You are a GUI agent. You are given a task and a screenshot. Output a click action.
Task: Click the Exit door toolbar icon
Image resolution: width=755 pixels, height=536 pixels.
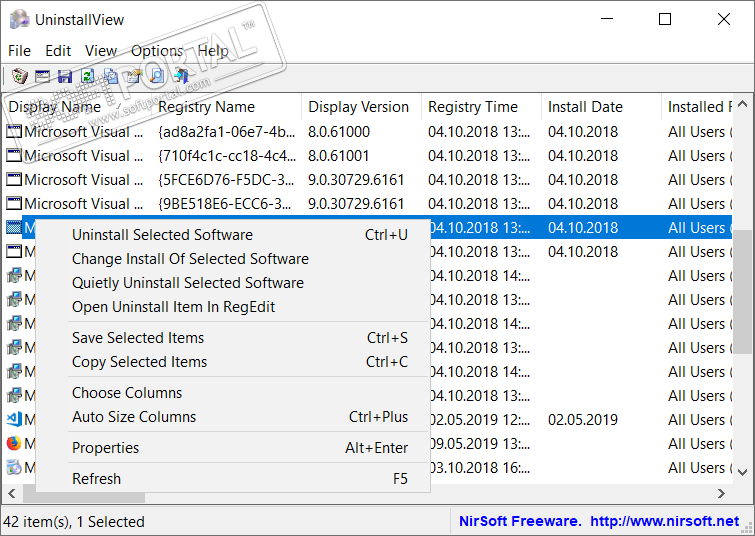pyautogui.click(x=180, y=76)
